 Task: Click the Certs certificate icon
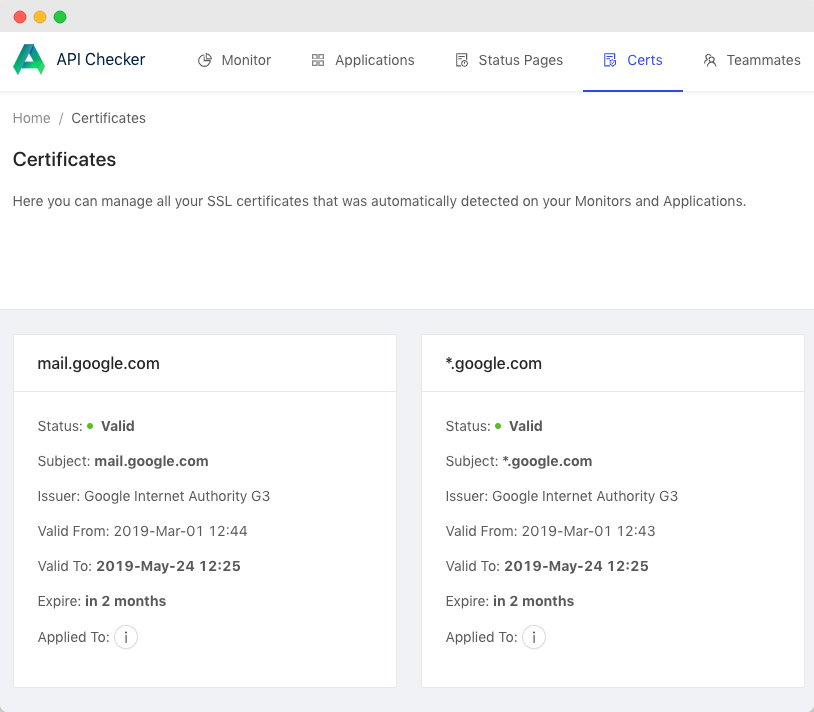click(610, 60)
